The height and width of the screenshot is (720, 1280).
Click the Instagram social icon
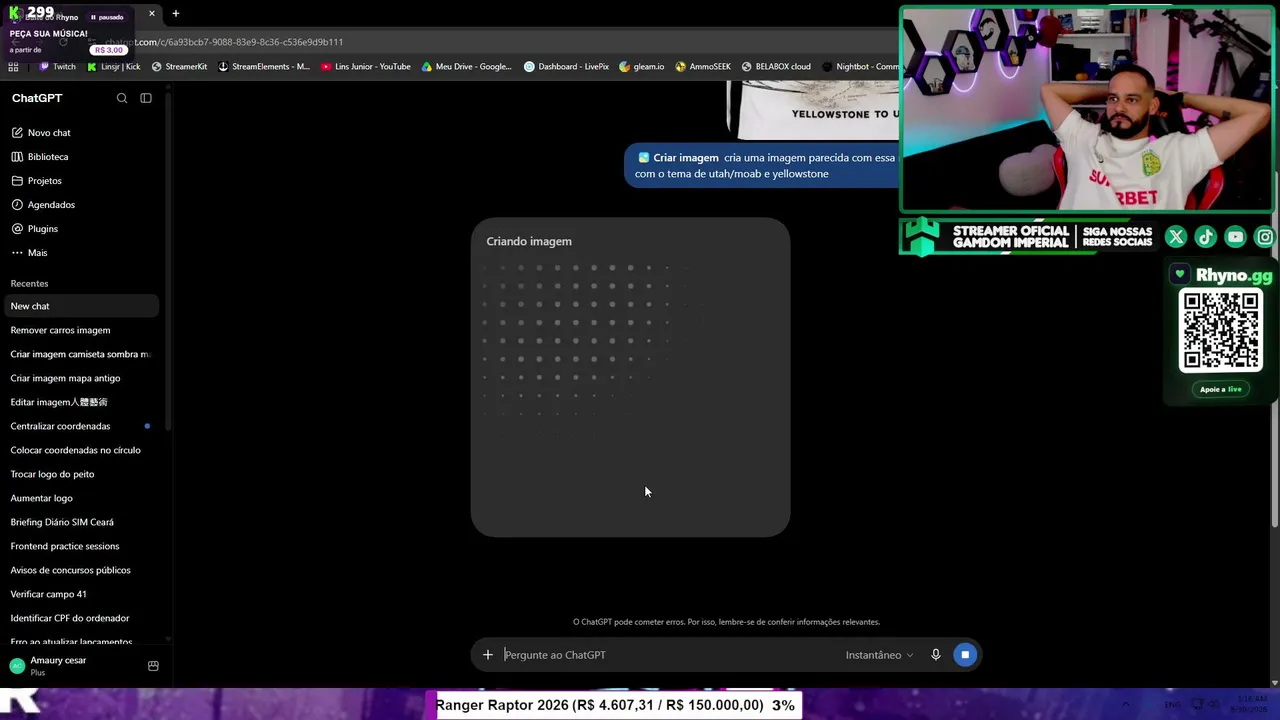click(x=1265, y=237)
